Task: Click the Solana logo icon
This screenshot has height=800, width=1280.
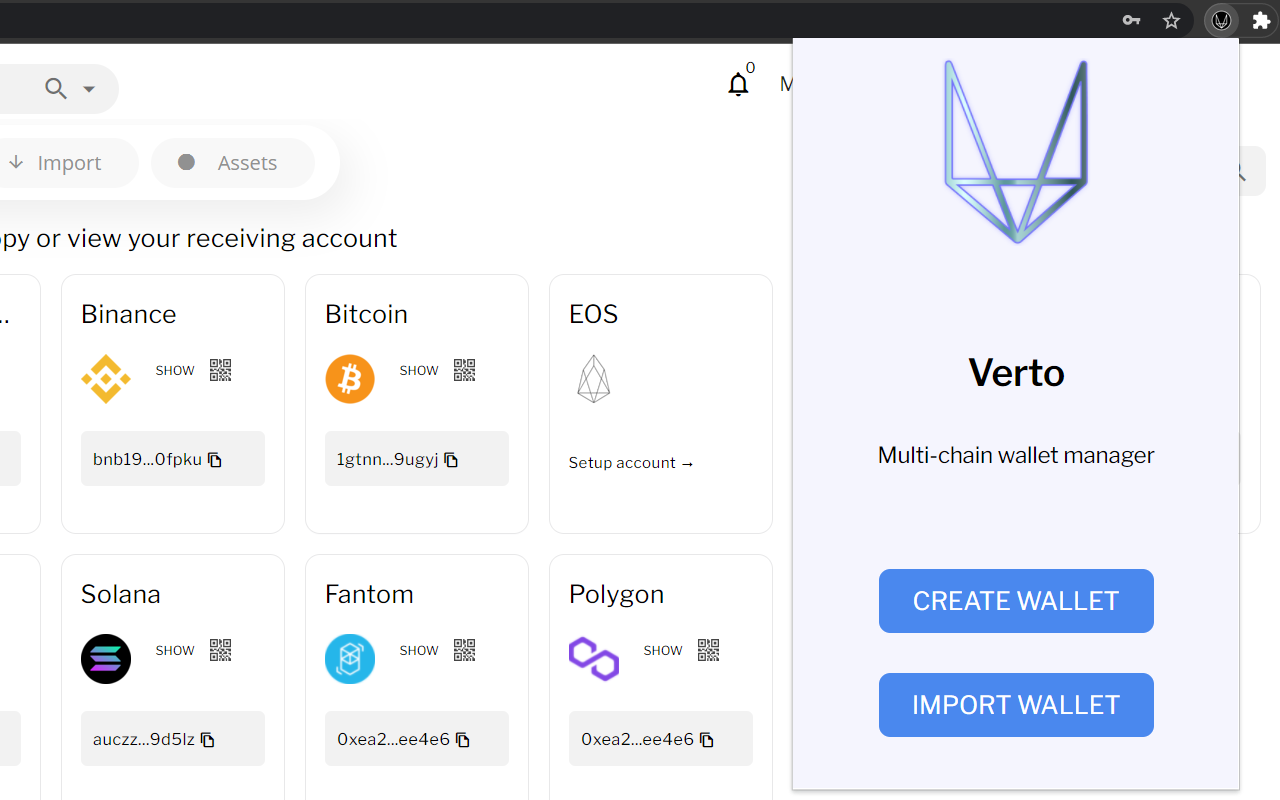Action: click(106, 659)
